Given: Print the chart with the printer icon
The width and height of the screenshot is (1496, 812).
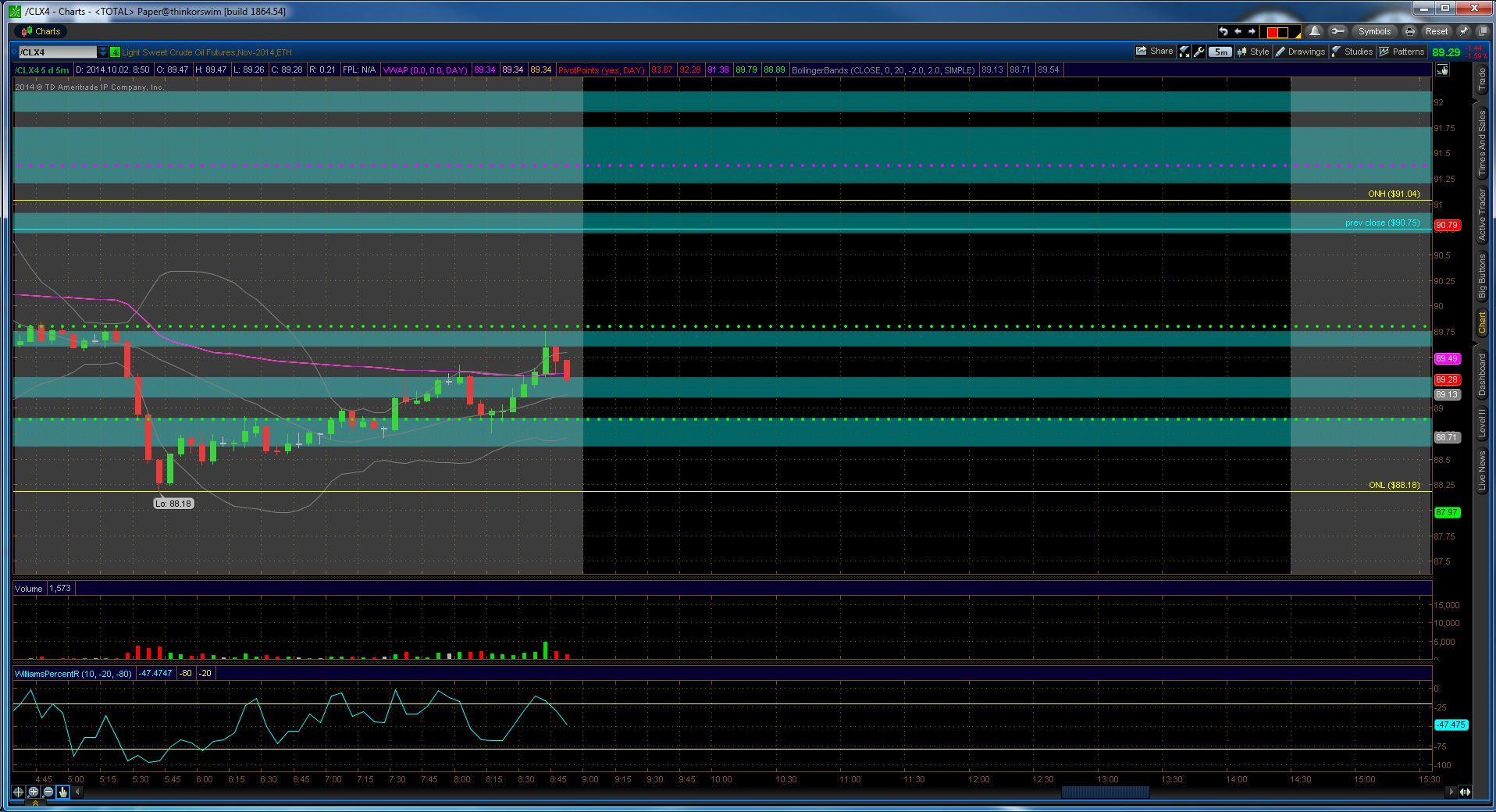Looking at the screenshot, I should [x=1409, y=31].
